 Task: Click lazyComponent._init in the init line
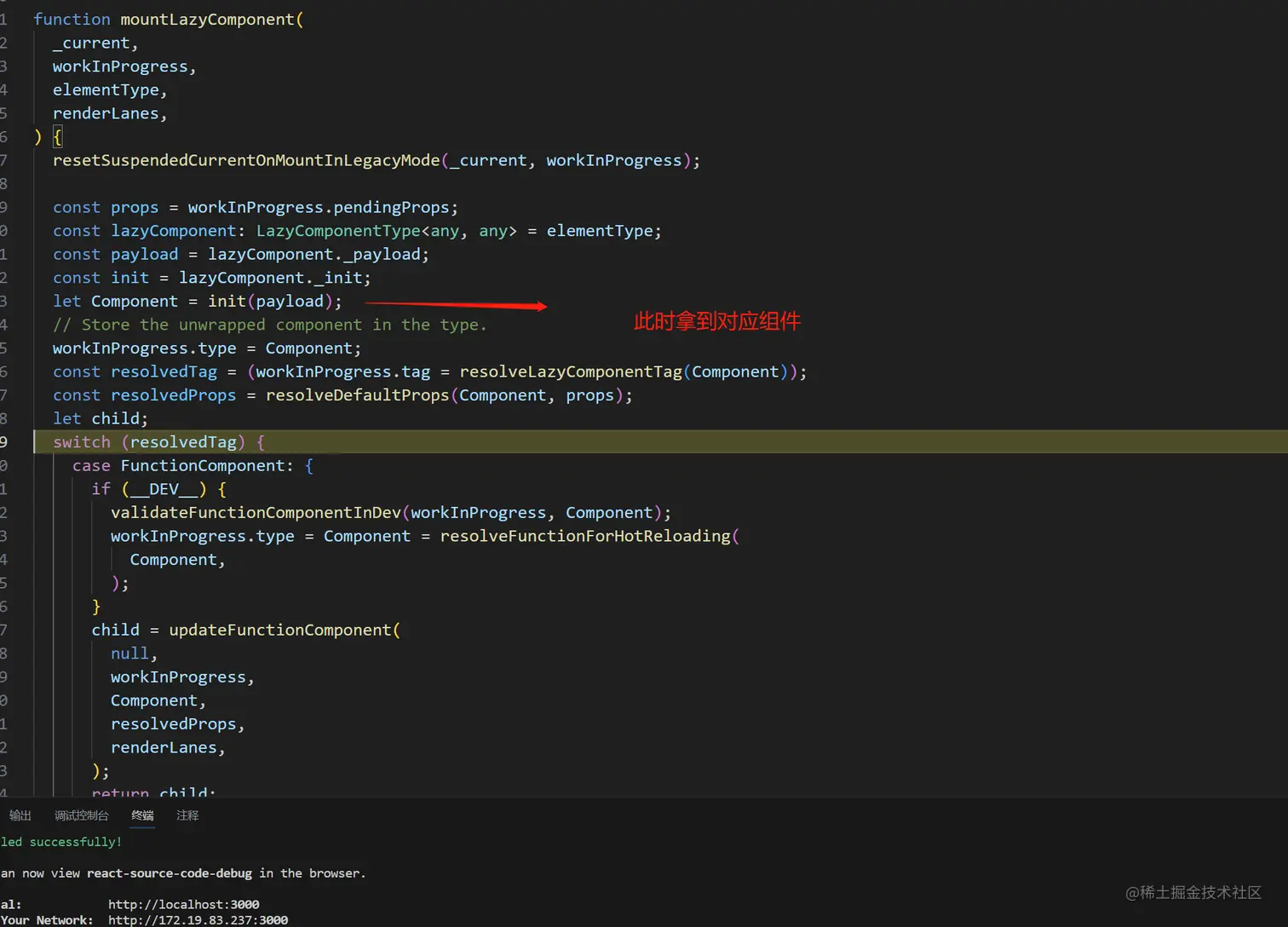pos(271,278)
